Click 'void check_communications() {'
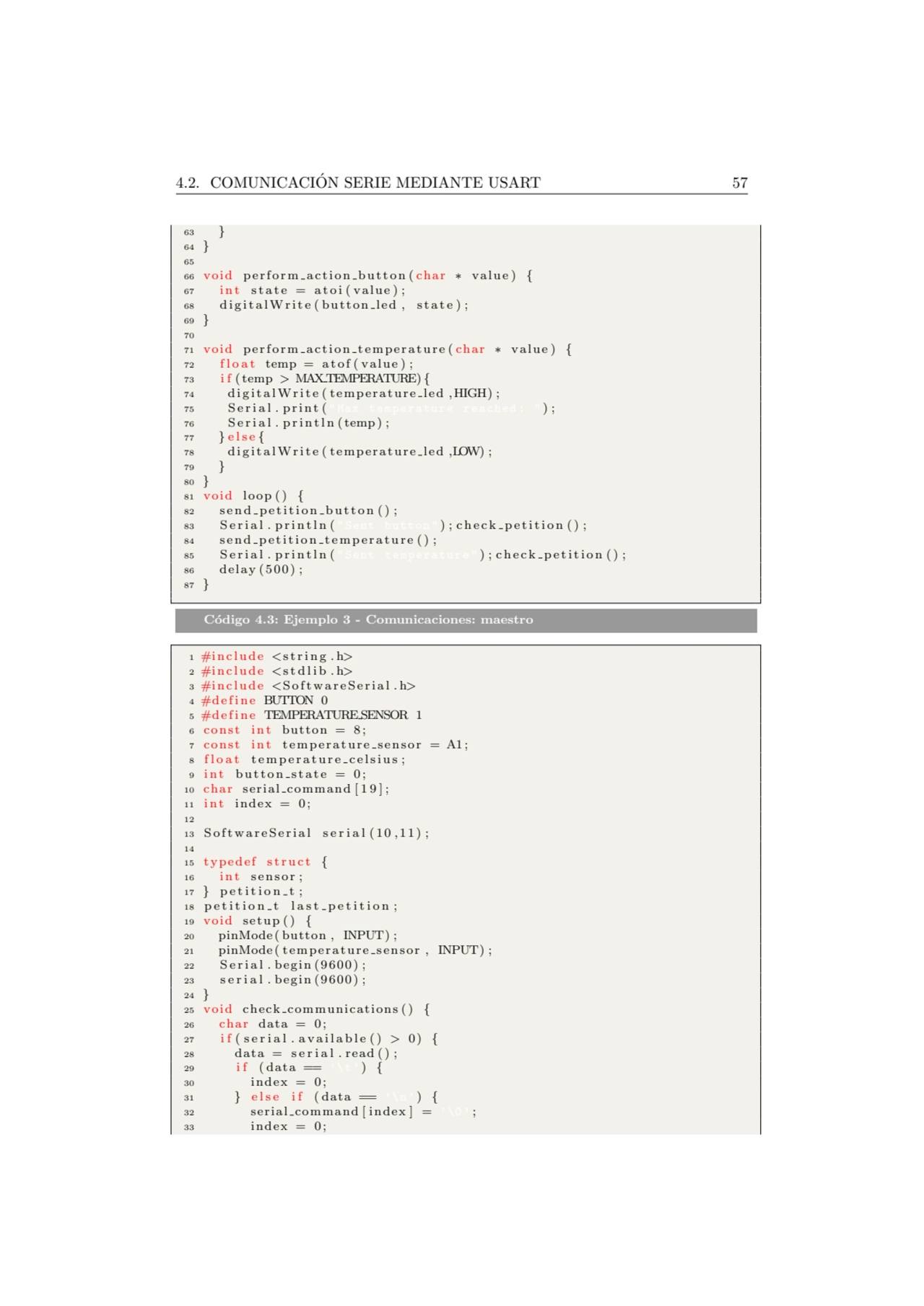The image size is (924, 1306). (316, 1009)
